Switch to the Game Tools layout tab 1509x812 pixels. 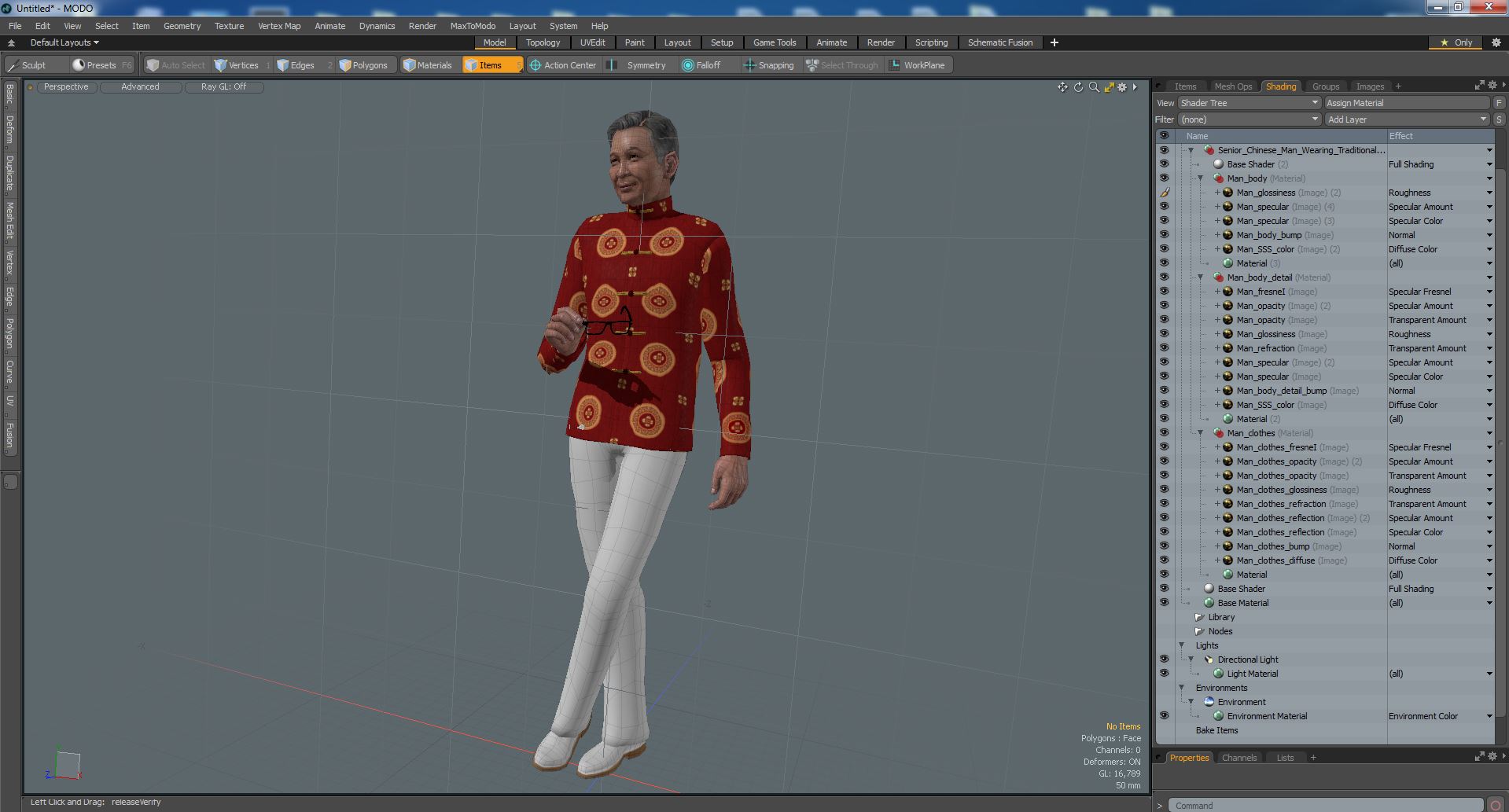pyautogui.click(x=775, y=42)
